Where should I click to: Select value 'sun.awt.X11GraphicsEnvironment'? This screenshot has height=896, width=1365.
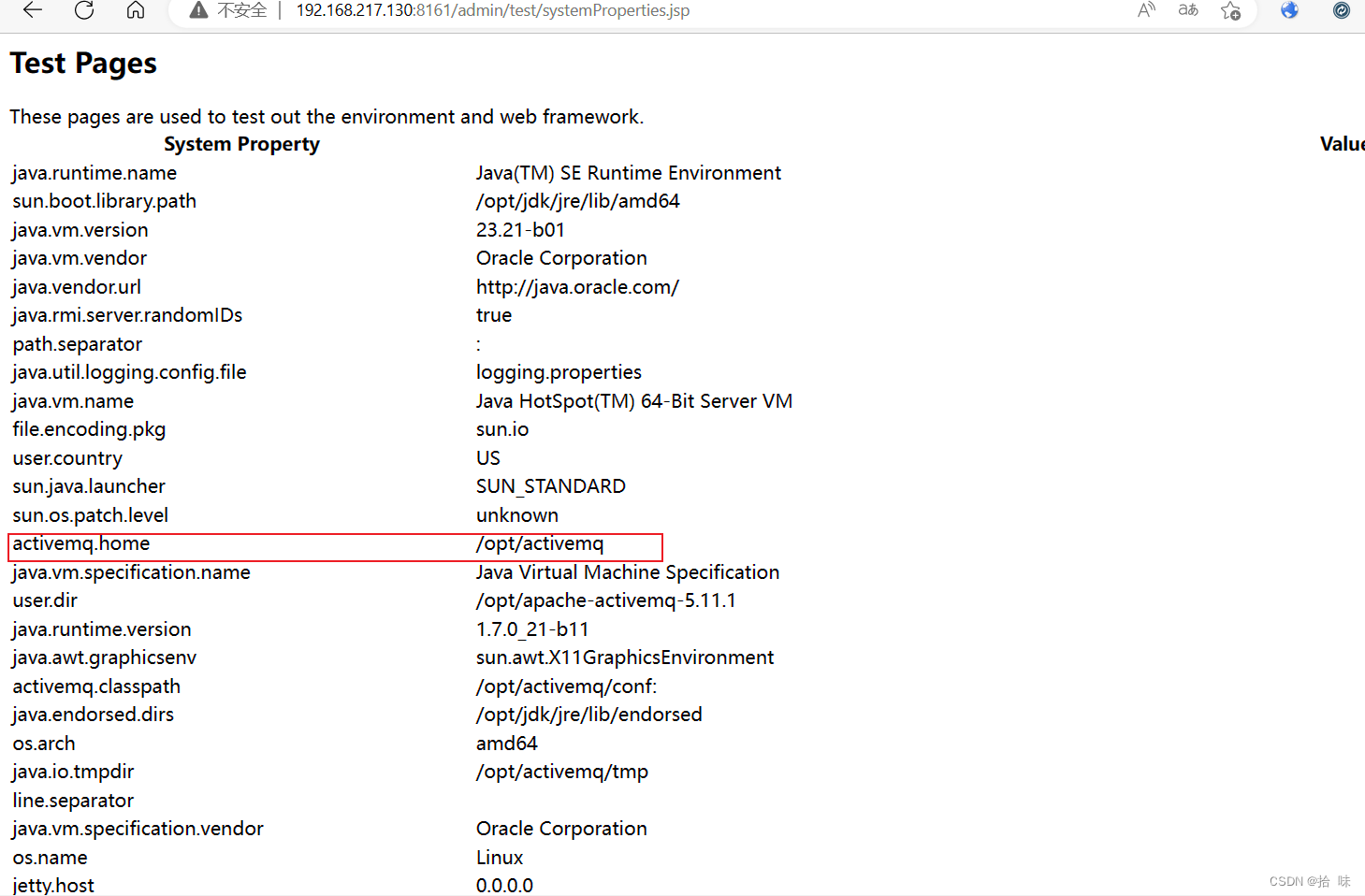[625, 658]
